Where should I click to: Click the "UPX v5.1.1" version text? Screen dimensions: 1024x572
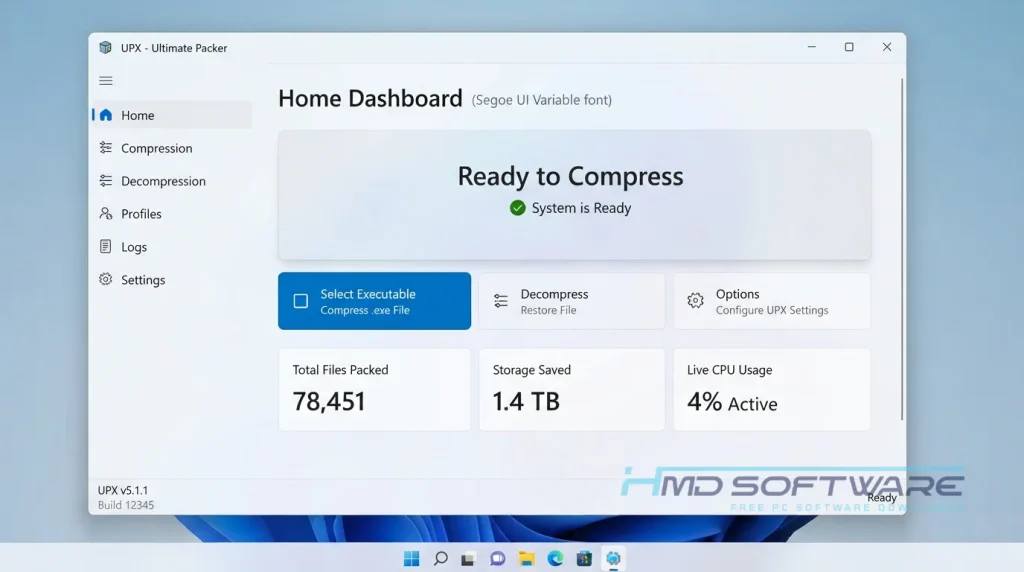(123, 490)
